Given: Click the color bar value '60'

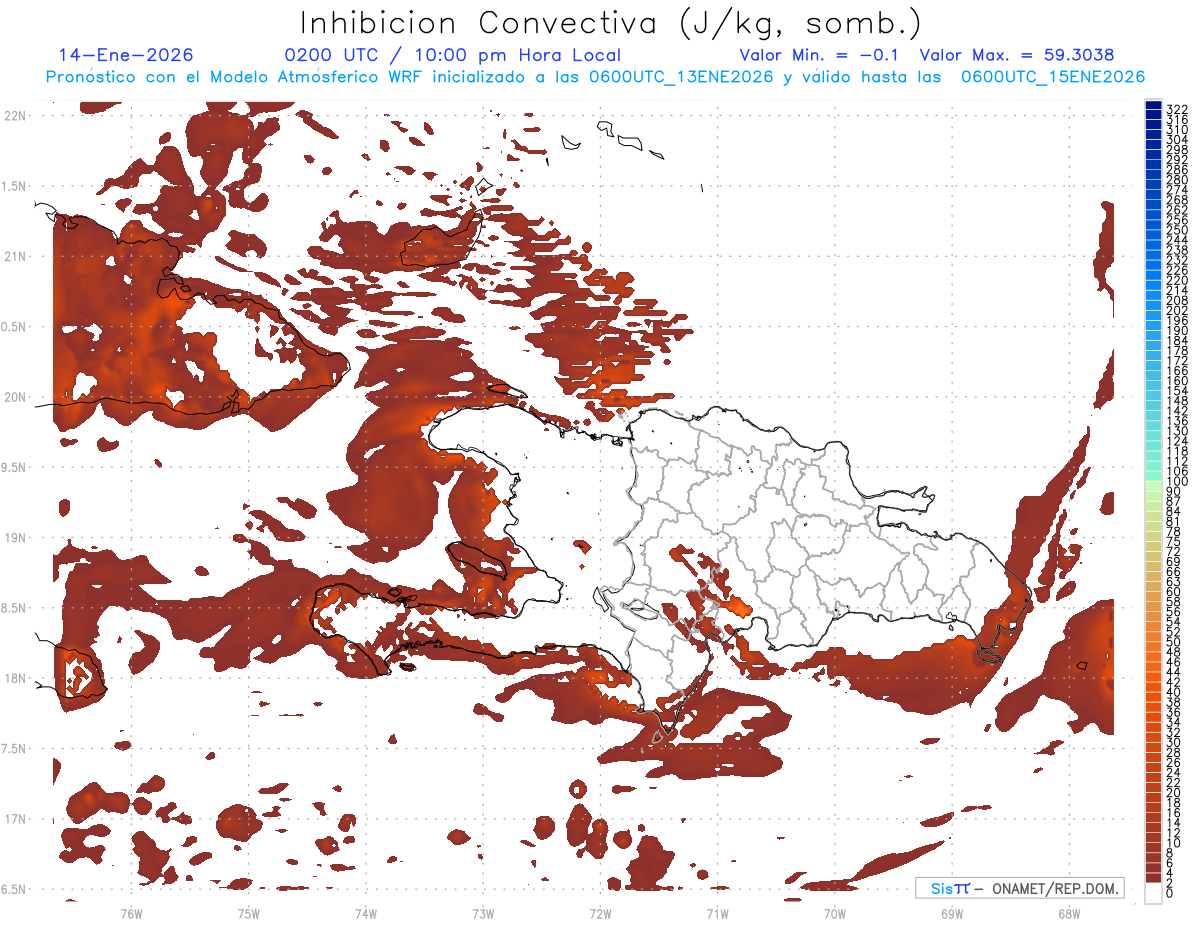Looking at the screenshot, I should (1173, 592).
